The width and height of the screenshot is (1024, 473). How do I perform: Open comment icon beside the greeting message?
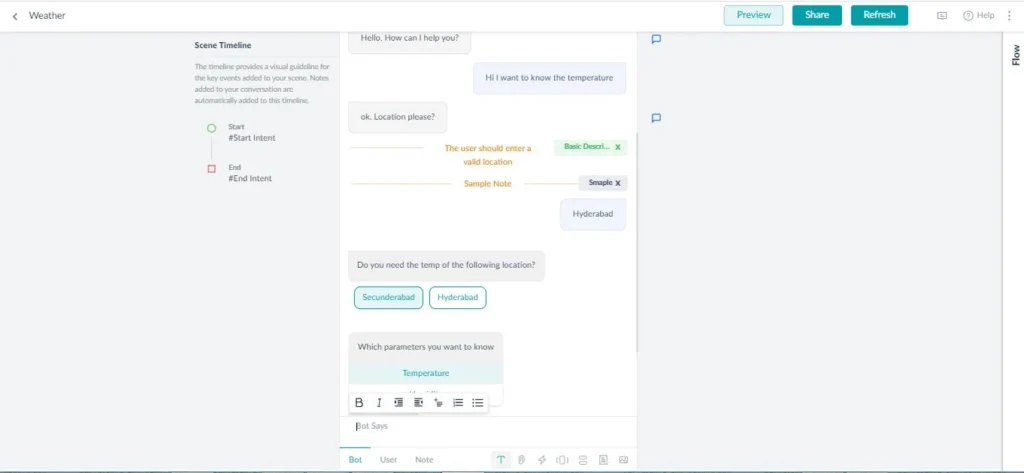coord(656,39)
